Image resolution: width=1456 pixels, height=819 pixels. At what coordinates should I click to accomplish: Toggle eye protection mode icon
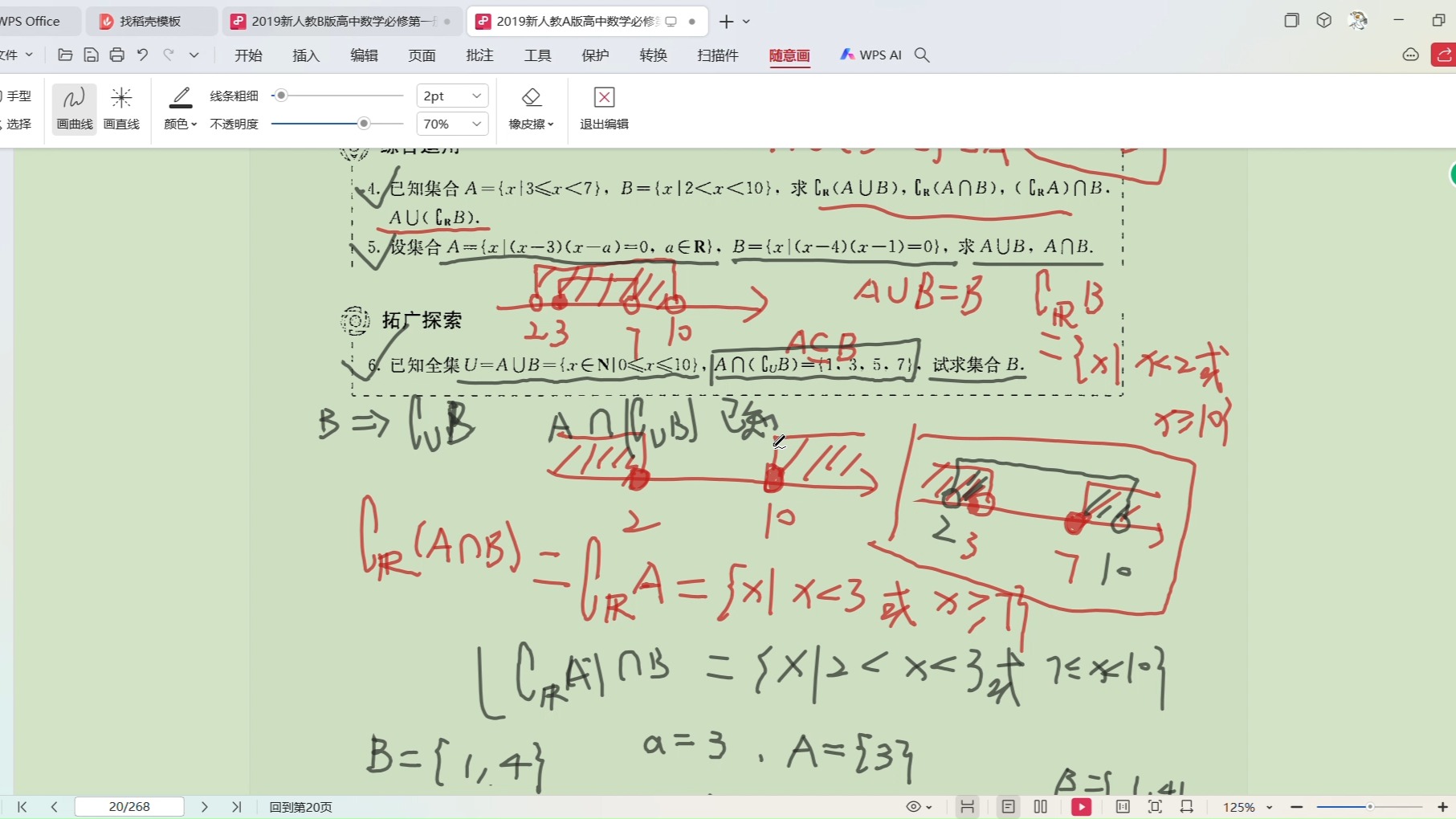click(914, 807)
